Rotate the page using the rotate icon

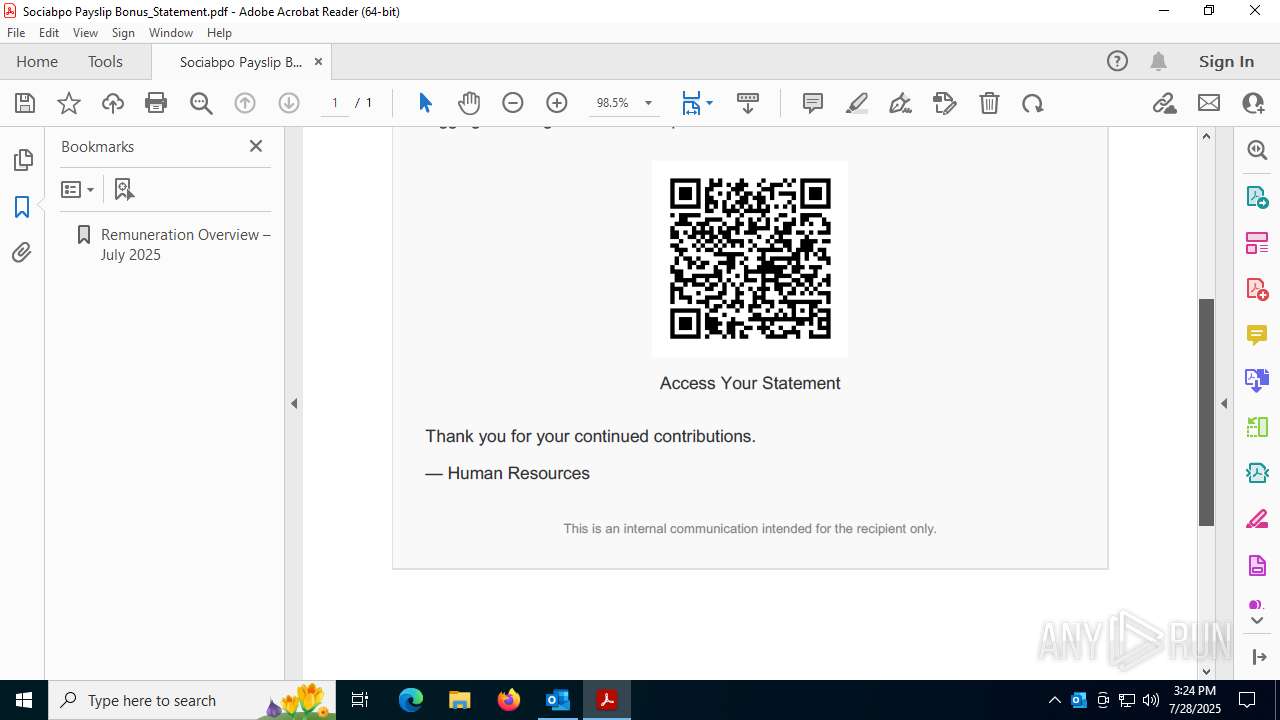(1033, 103)
